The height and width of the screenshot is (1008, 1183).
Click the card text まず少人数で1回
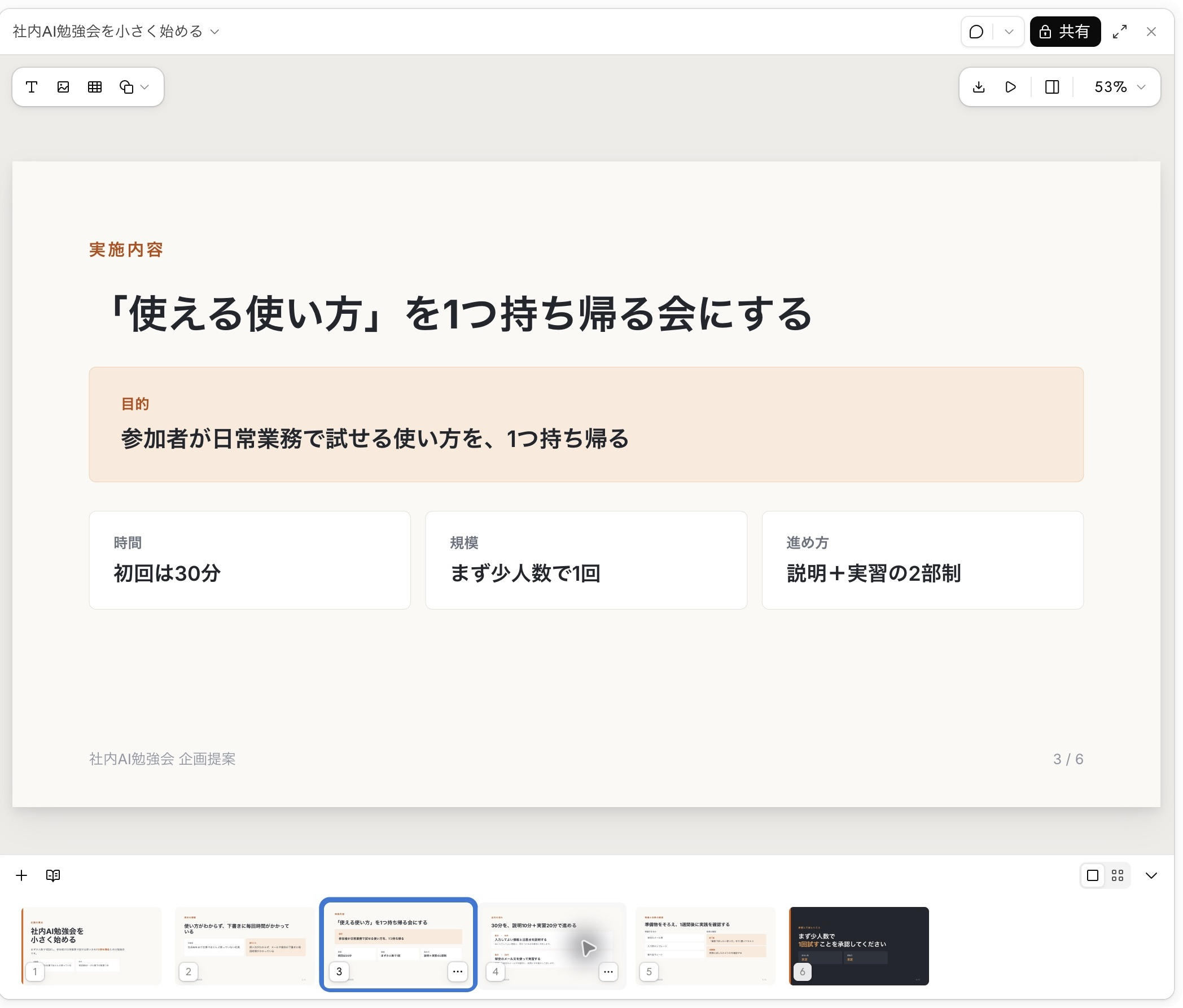[525, 573]
